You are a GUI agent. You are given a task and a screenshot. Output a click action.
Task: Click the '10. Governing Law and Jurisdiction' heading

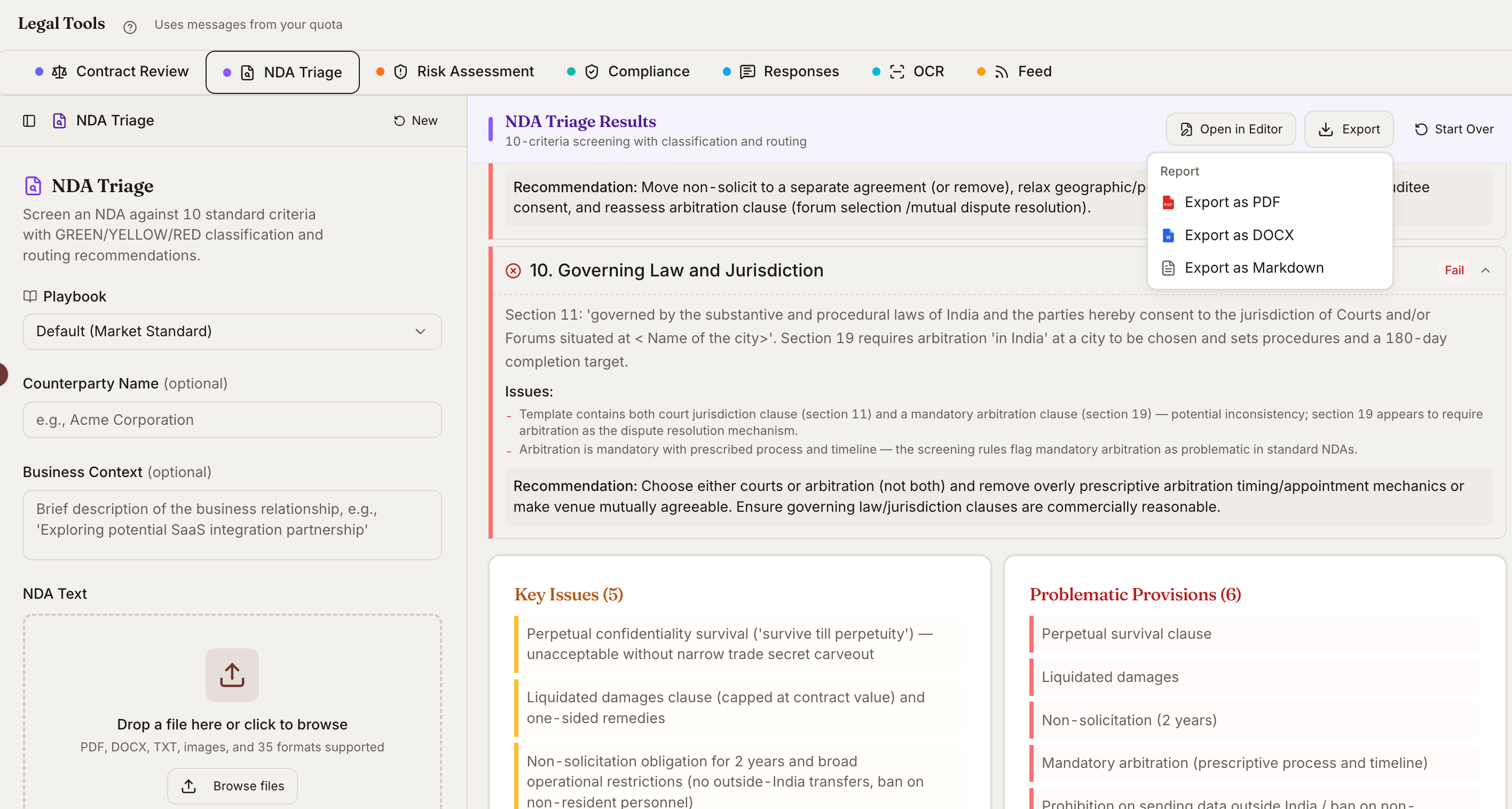pyautogui.click(x=676, y=271)
